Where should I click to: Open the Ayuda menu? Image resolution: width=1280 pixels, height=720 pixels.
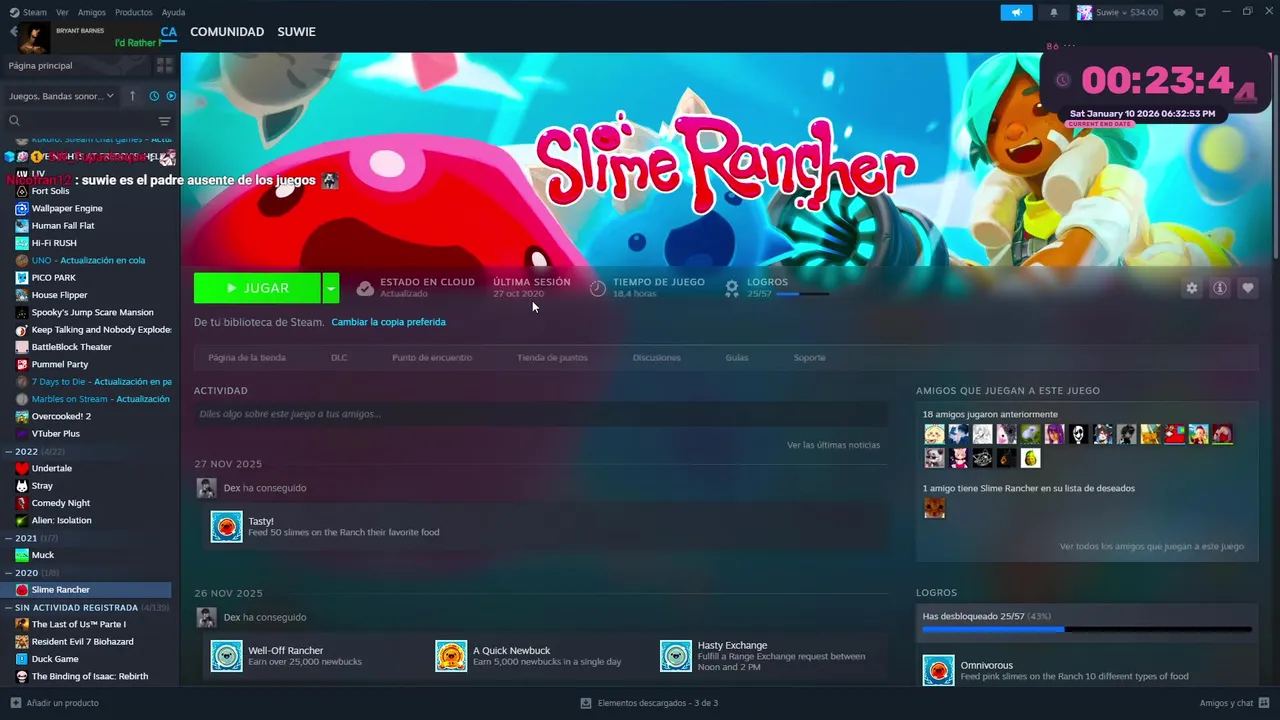[173, 12]
